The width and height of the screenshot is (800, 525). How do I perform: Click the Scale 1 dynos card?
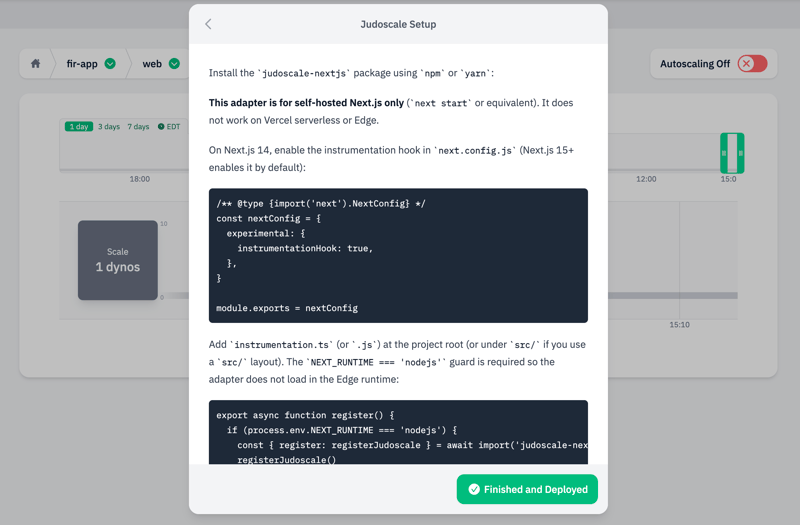(118, 260)
